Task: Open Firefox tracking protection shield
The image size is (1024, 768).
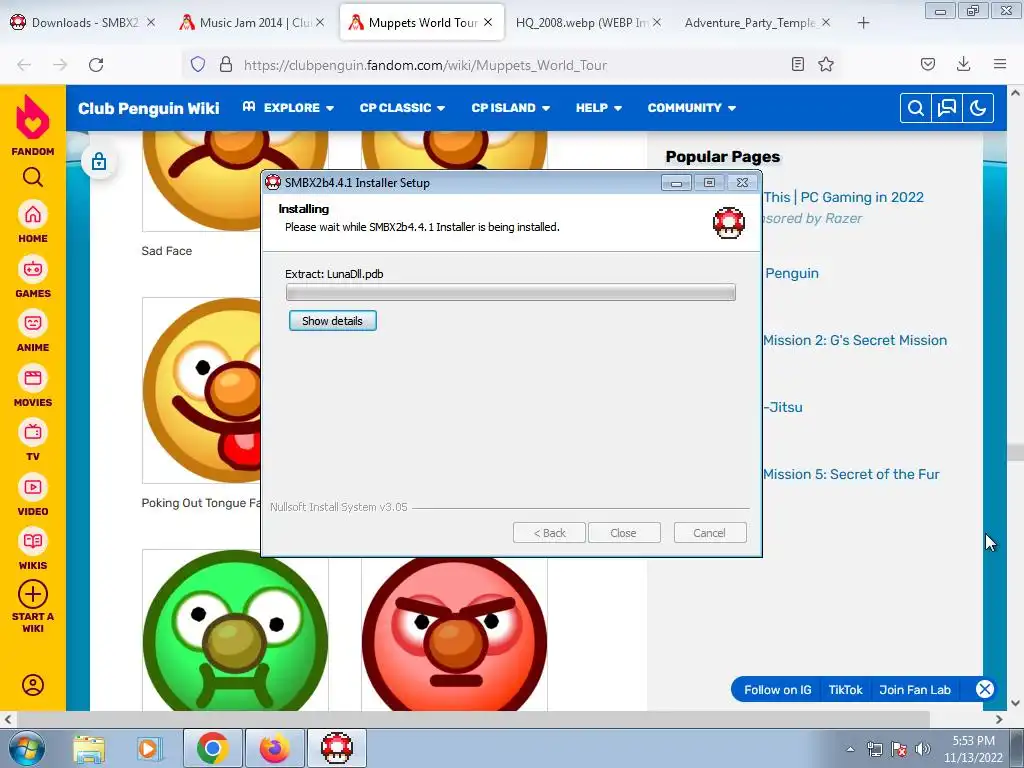Action: [x=198, y=64]
